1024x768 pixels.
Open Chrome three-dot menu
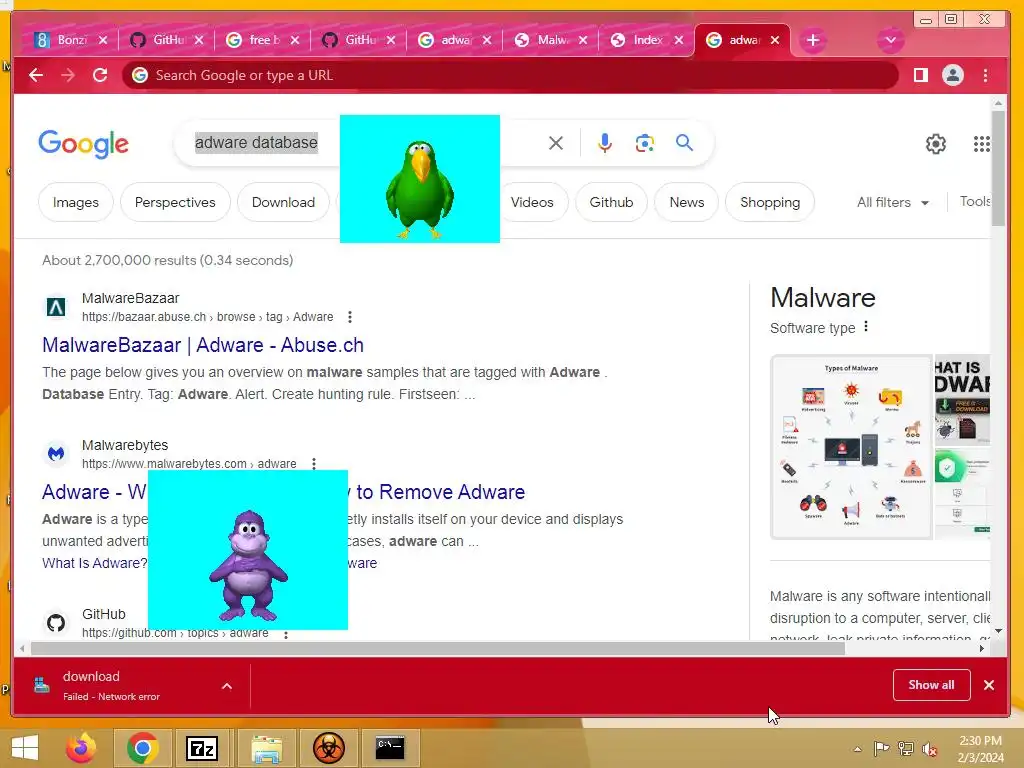985,75
